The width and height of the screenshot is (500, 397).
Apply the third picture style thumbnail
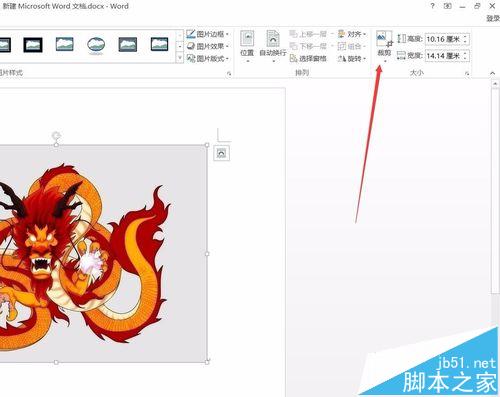coord(65,44)
